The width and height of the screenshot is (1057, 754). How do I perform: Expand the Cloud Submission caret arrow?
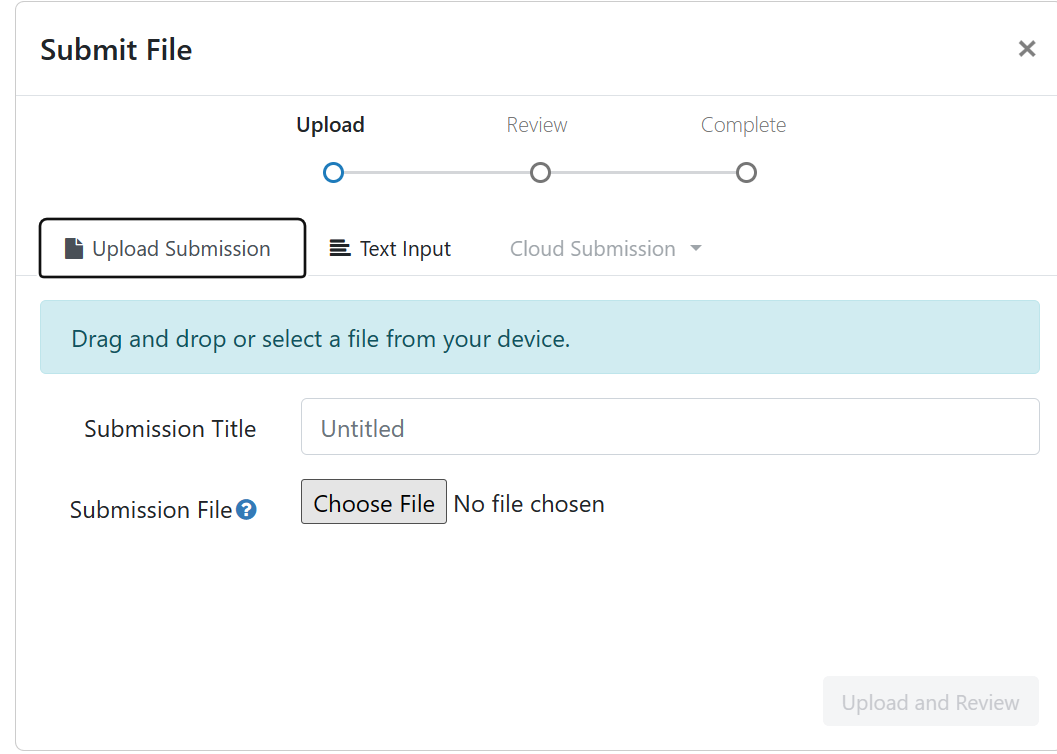tap(696, 248)
